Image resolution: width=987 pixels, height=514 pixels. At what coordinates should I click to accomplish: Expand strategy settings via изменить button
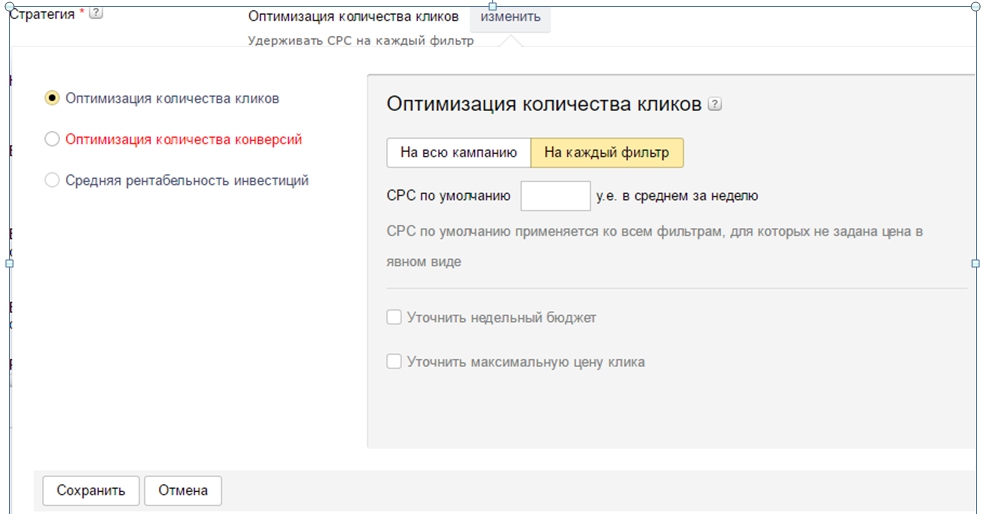tap(510, 17)
